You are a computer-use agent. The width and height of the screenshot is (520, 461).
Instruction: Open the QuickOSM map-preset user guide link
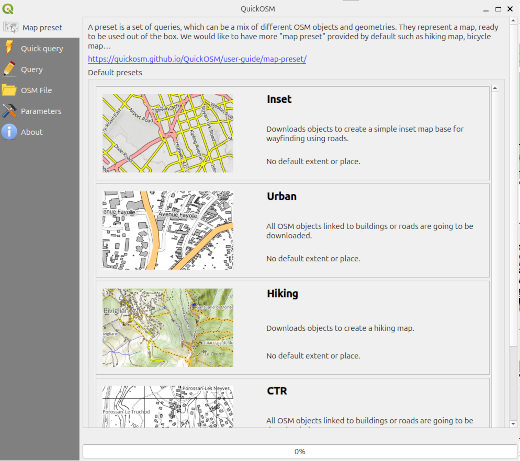[x=197, y=59]
